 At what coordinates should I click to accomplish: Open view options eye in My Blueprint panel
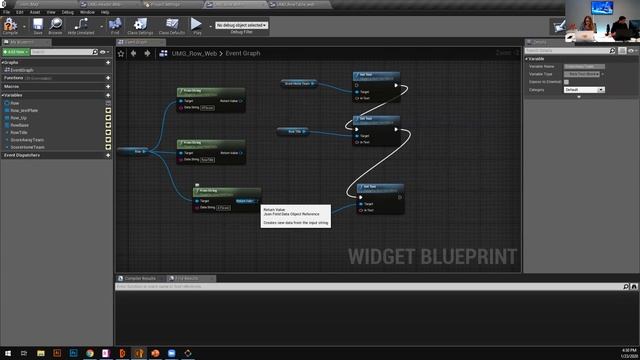tap(104, 52)
